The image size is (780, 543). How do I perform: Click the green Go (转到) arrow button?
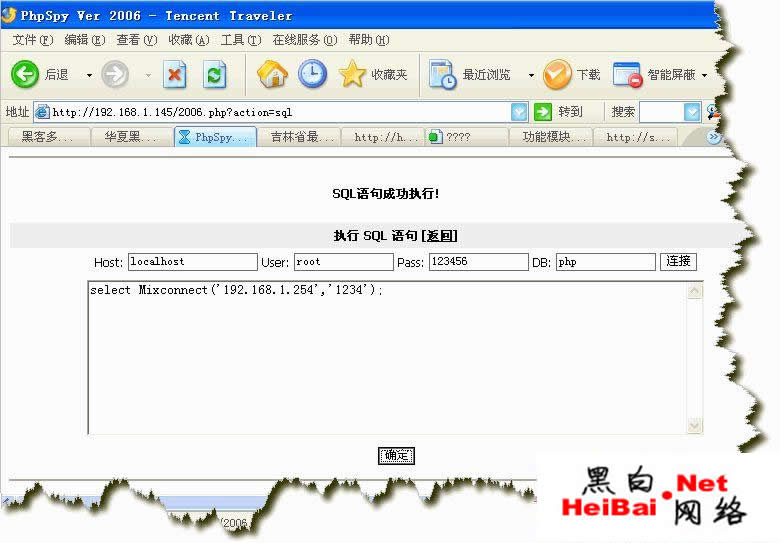click(x=542, y=112)
